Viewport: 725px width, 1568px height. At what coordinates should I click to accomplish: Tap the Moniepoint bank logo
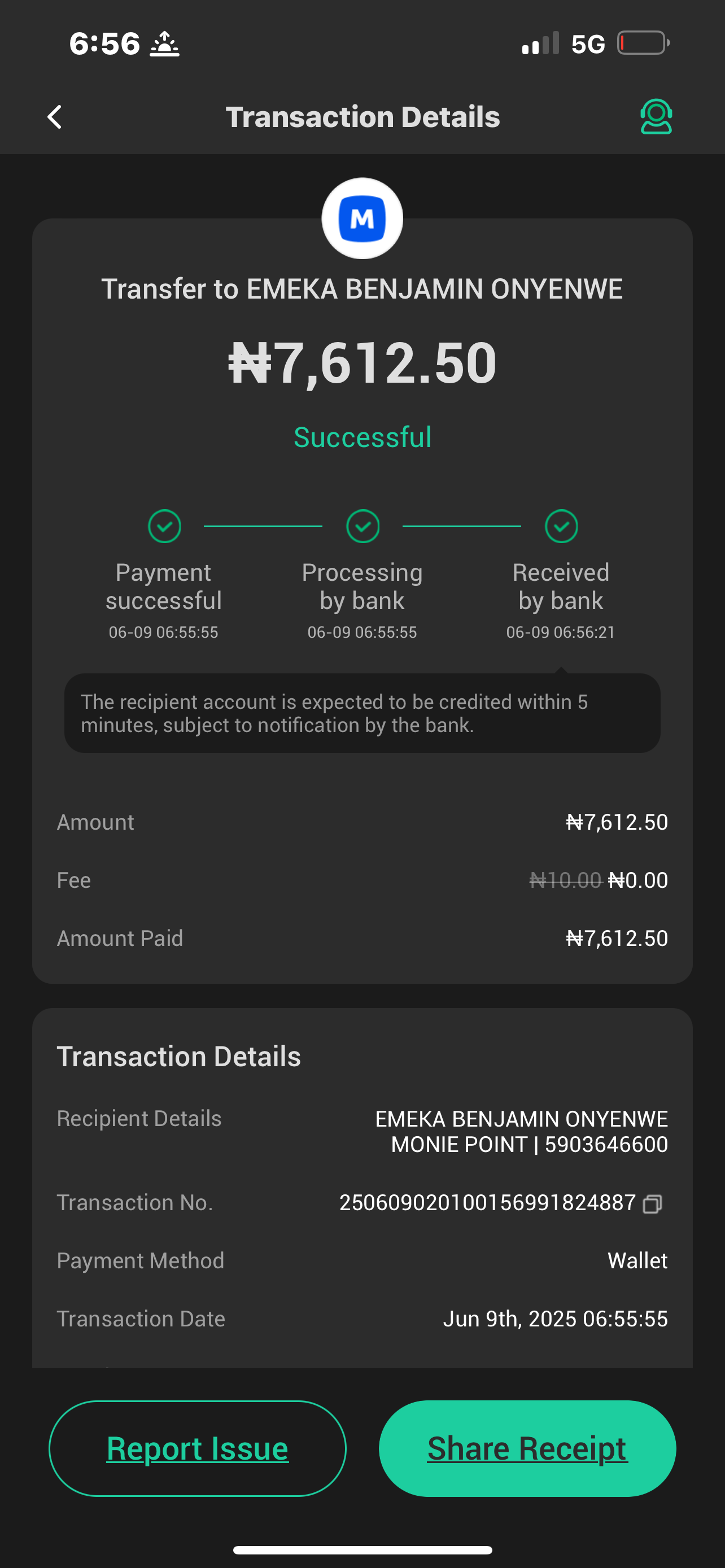[x=362, y=218]
